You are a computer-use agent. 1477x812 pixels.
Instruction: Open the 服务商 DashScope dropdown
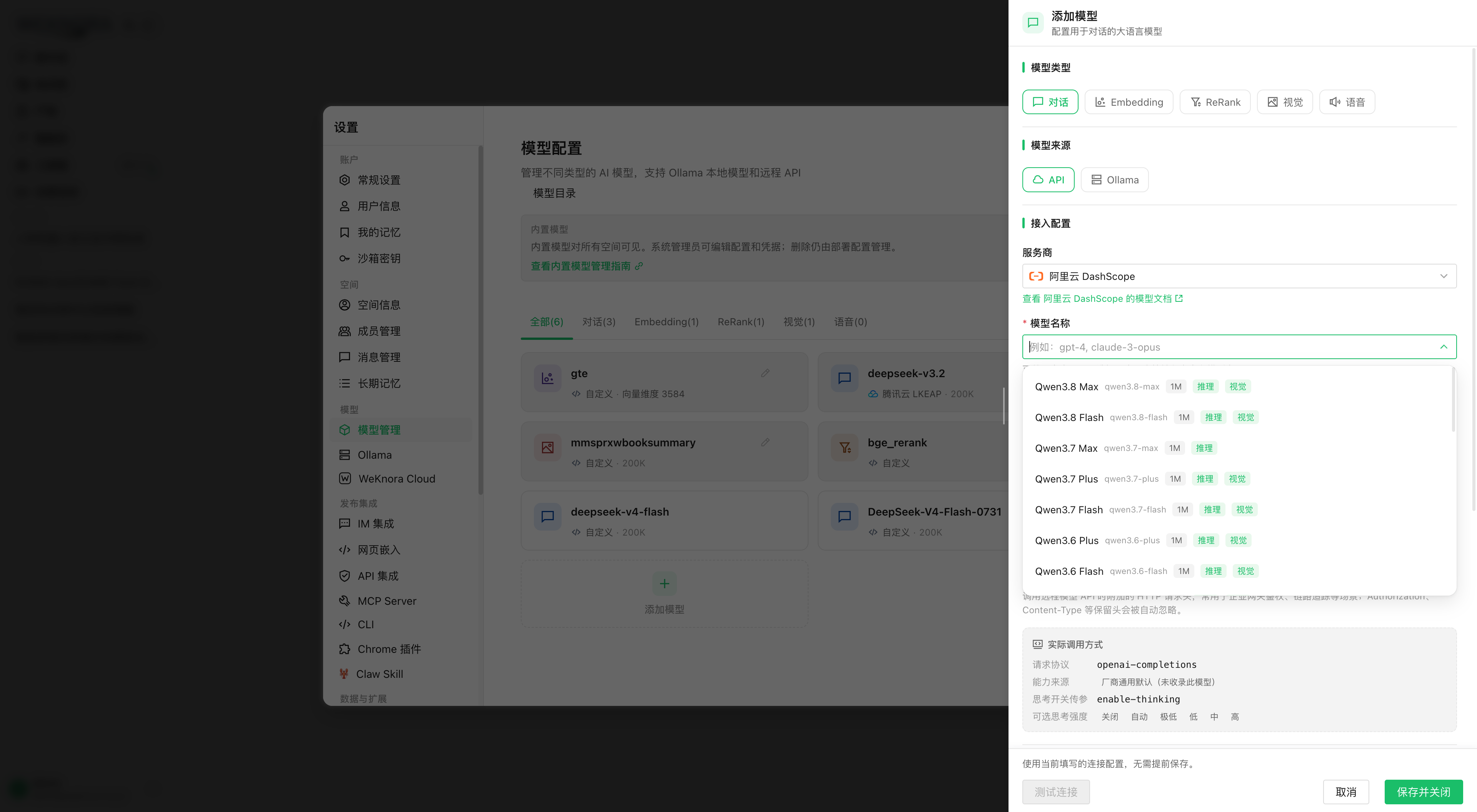coord(1239,276)
